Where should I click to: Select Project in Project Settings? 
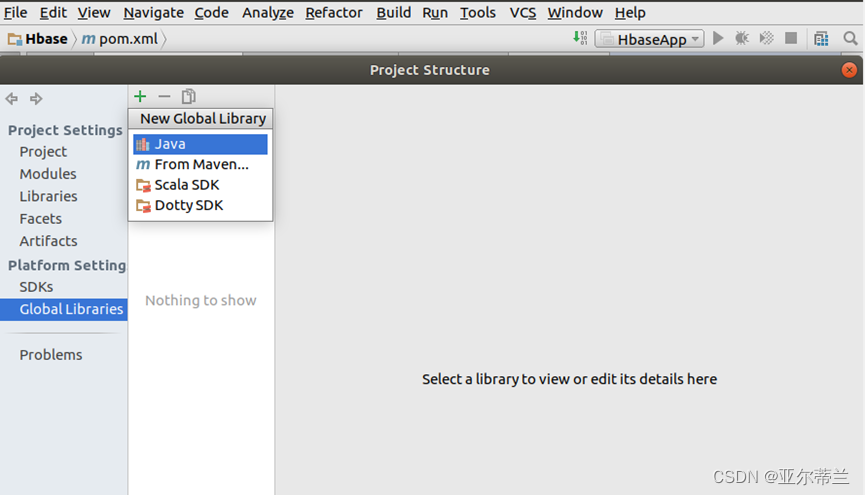(43, 152)
